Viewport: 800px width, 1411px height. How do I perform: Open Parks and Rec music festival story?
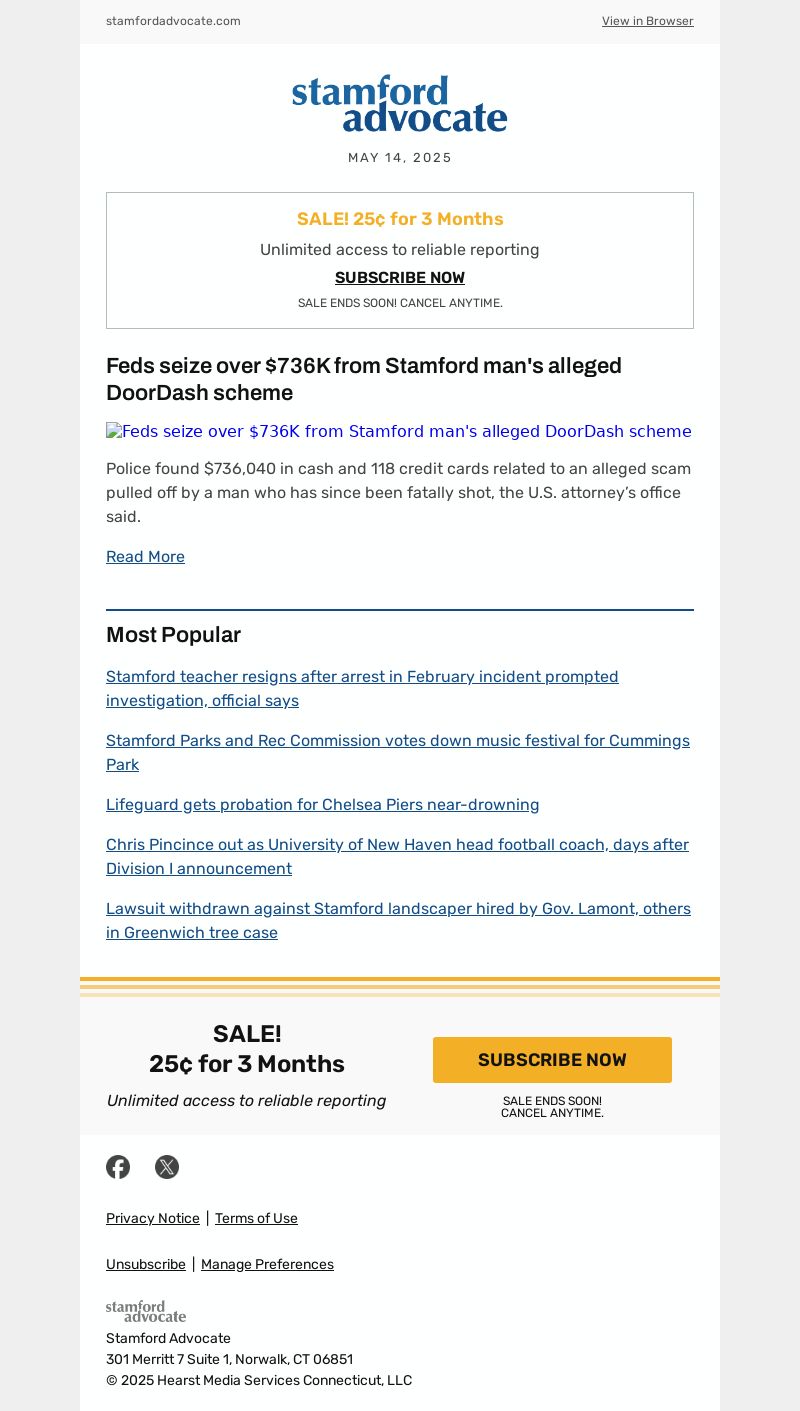point(397,752)
